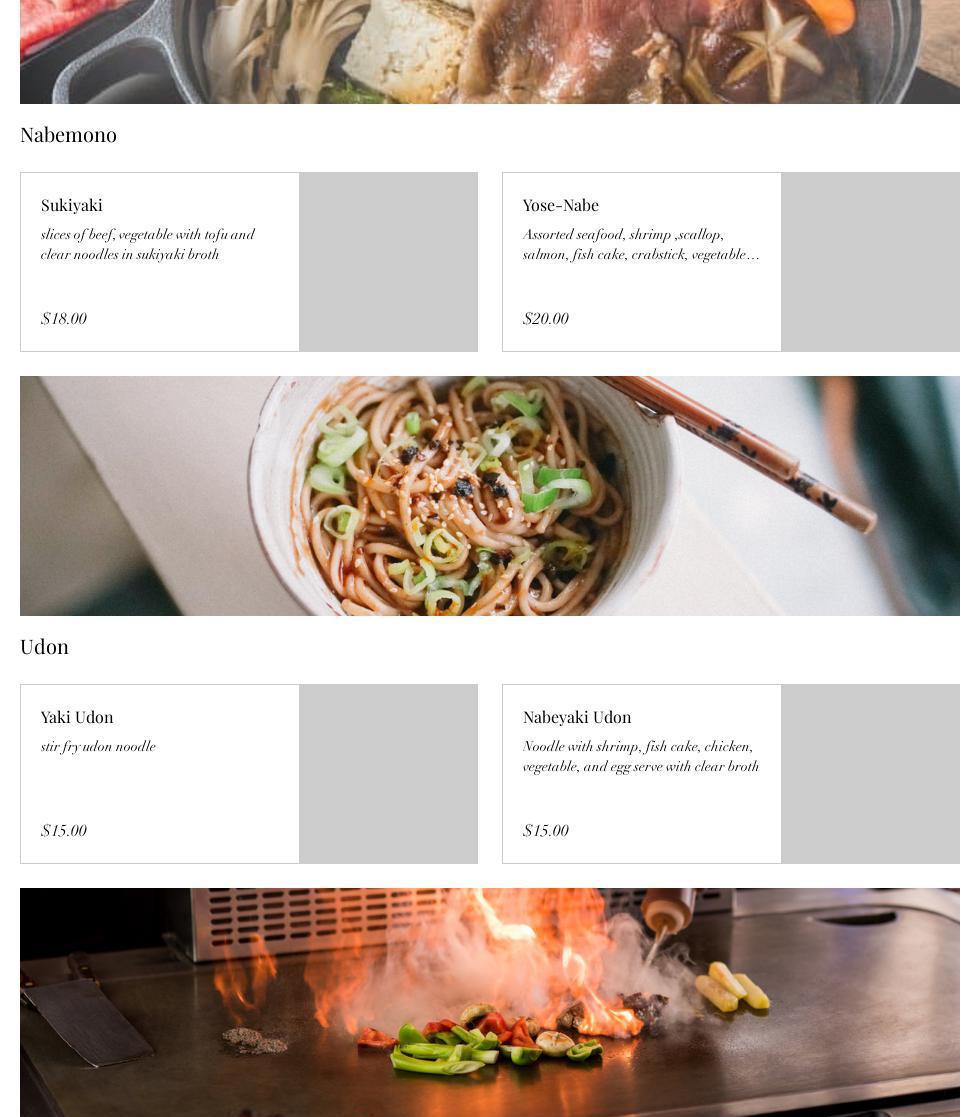Click the 'stir fry udon noodle' description
The height and width of the screenshot is (1117, 965).
(98, 747)
